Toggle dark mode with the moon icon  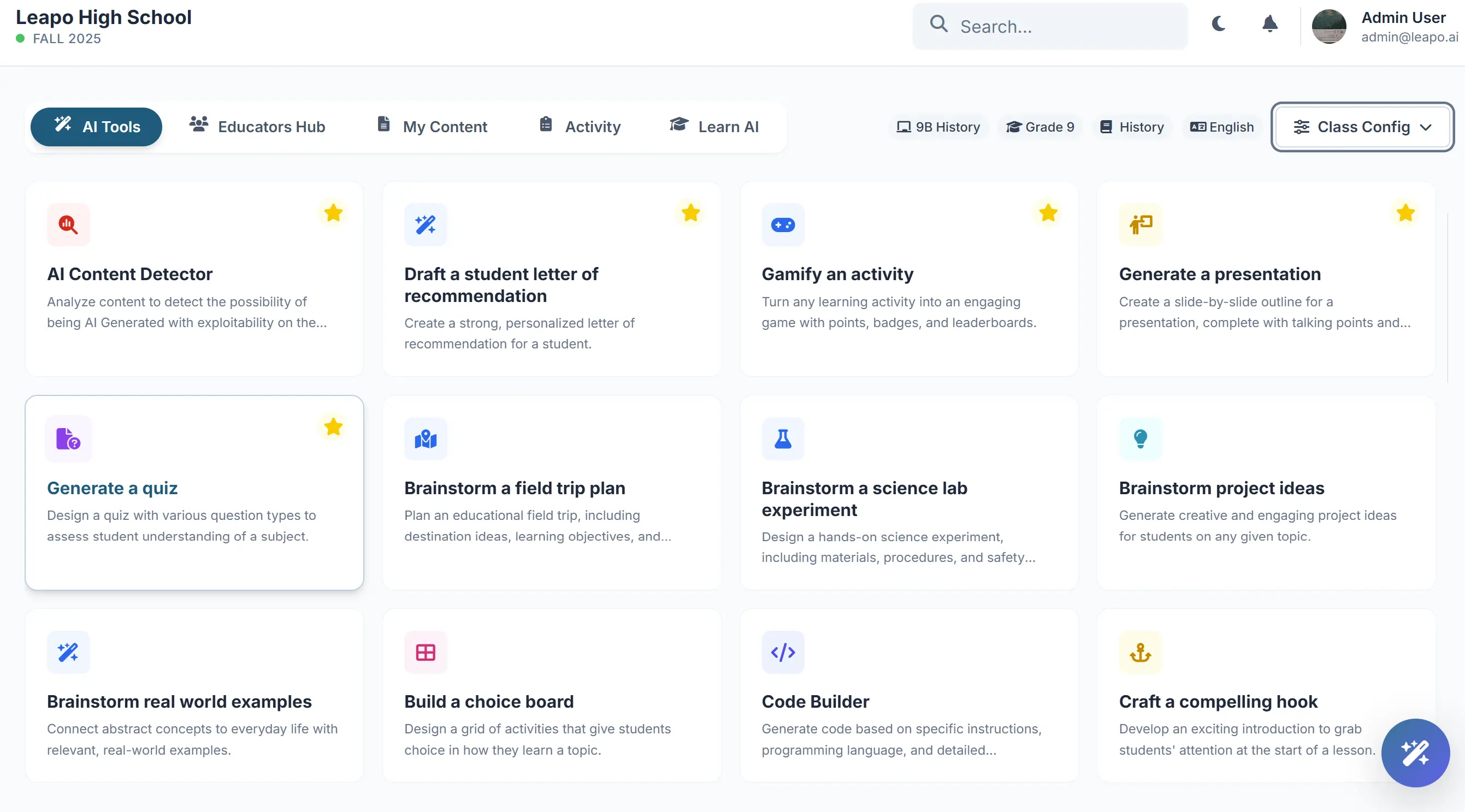(x=1218, y=25)
